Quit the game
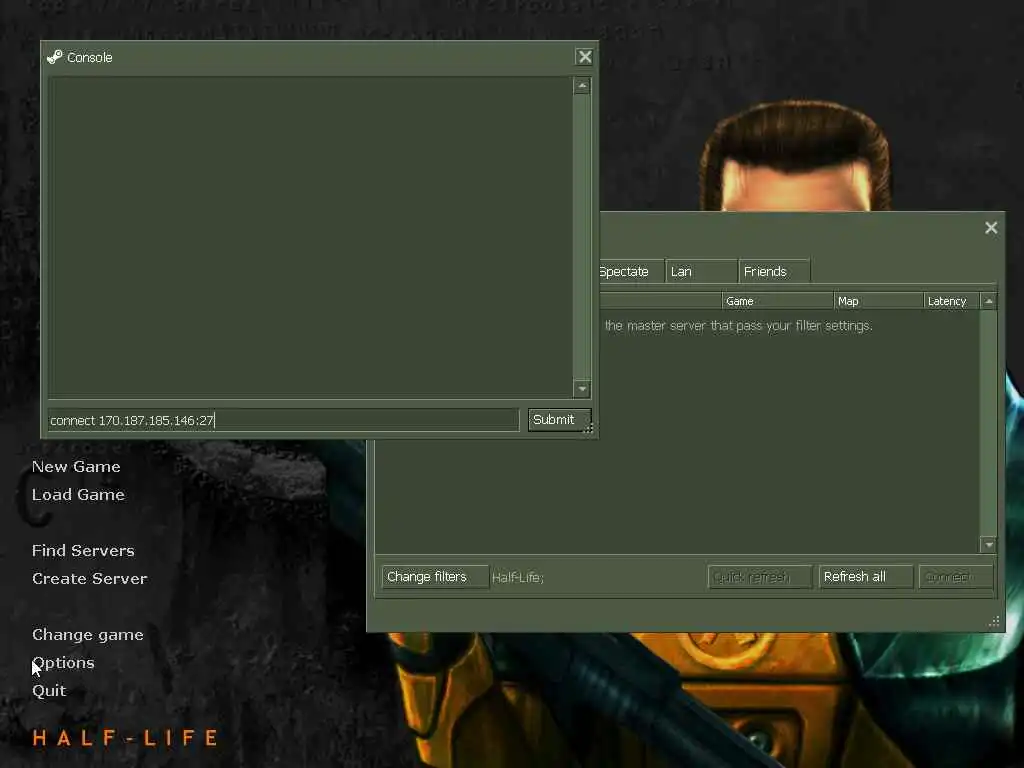Screen dimensions: 1024x768 (x=49, y=691)
